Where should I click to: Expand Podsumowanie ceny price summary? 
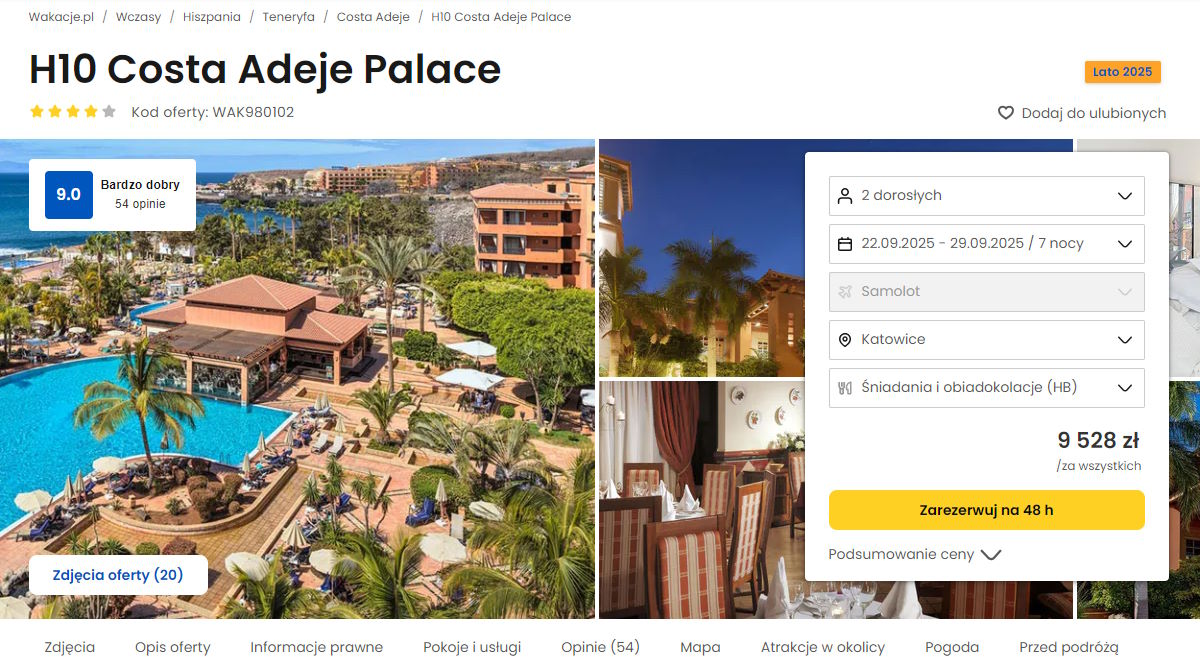tap(915, 554)
